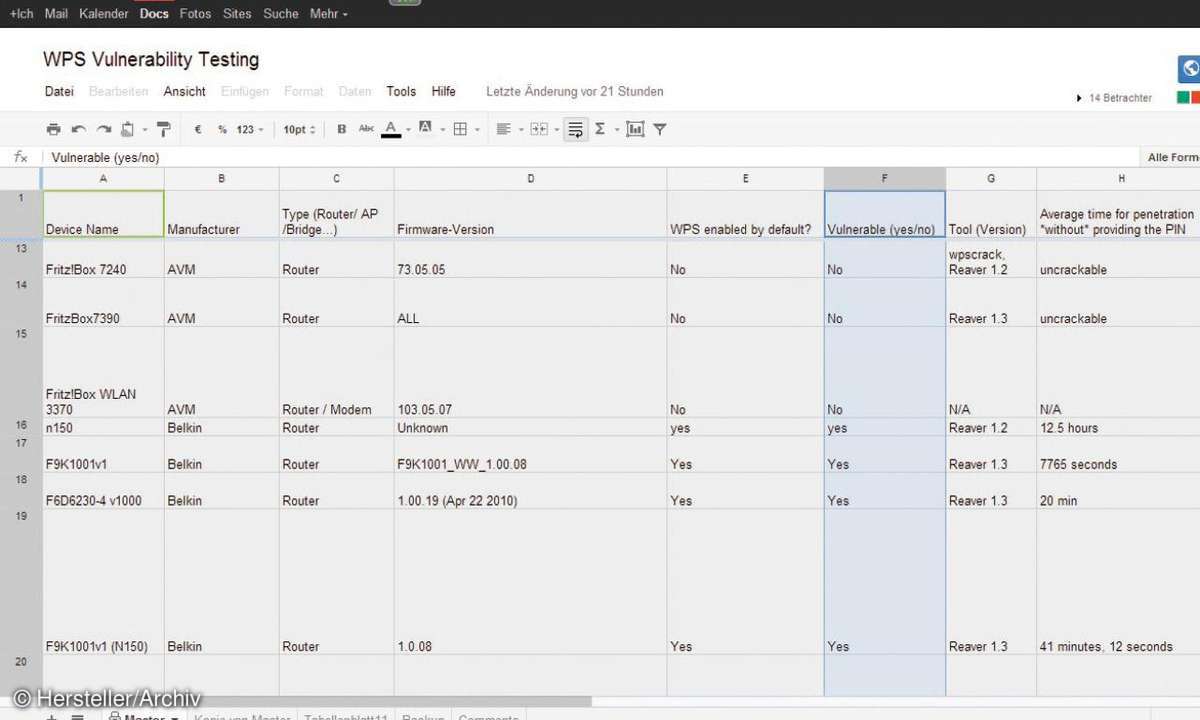Undo the last action
Screen dimensions: 1200x720
(79, 129)
